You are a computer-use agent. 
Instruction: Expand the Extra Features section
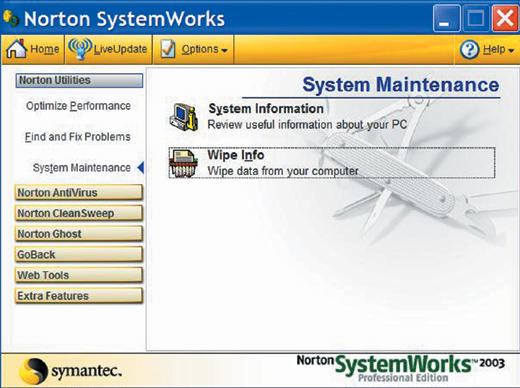click(79, 296)
